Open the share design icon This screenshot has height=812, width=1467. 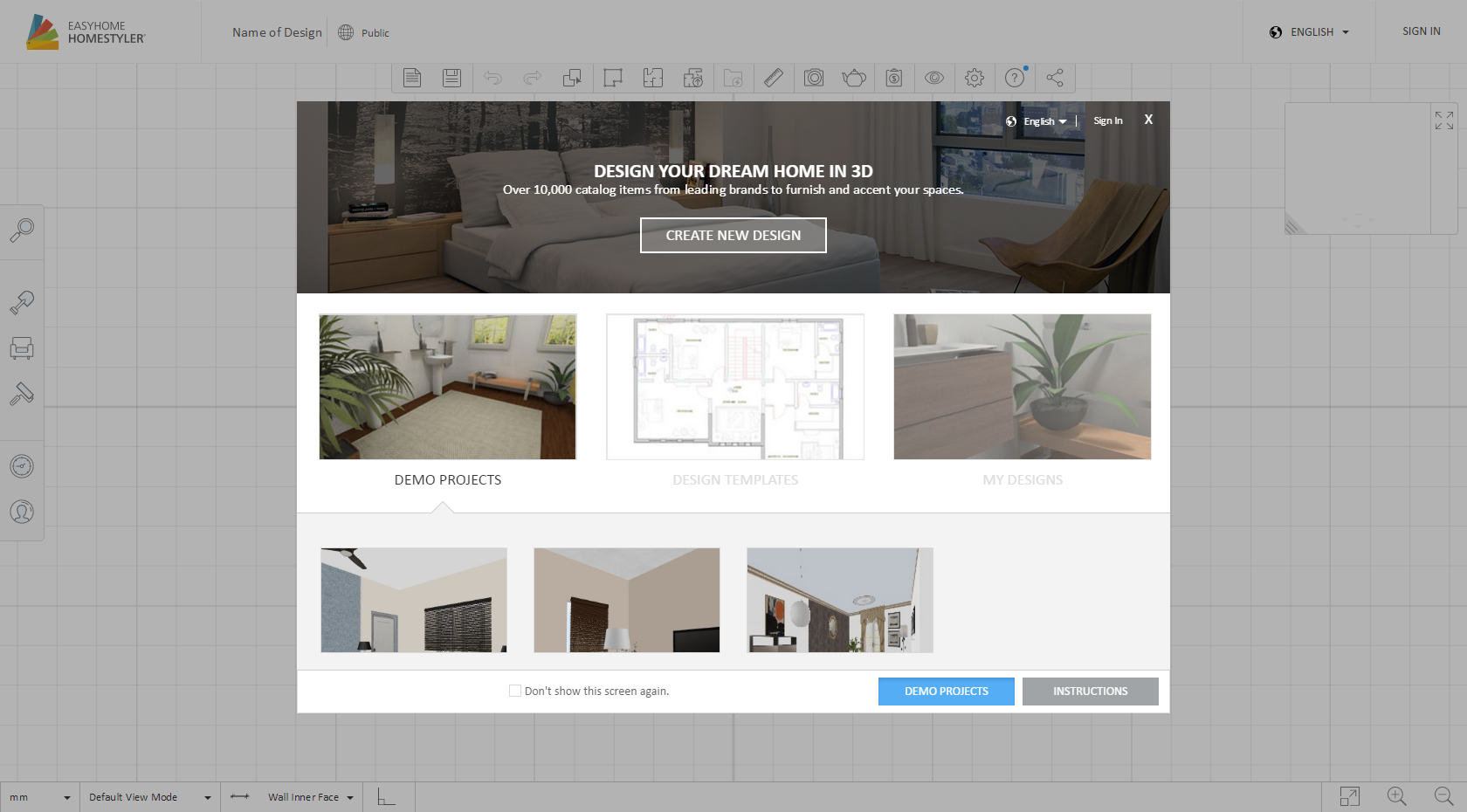click(1055, 78)
